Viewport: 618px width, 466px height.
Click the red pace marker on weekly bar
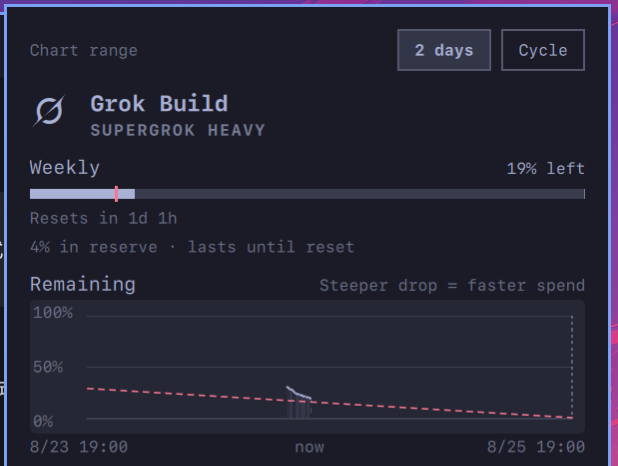(x=116, y=194)
